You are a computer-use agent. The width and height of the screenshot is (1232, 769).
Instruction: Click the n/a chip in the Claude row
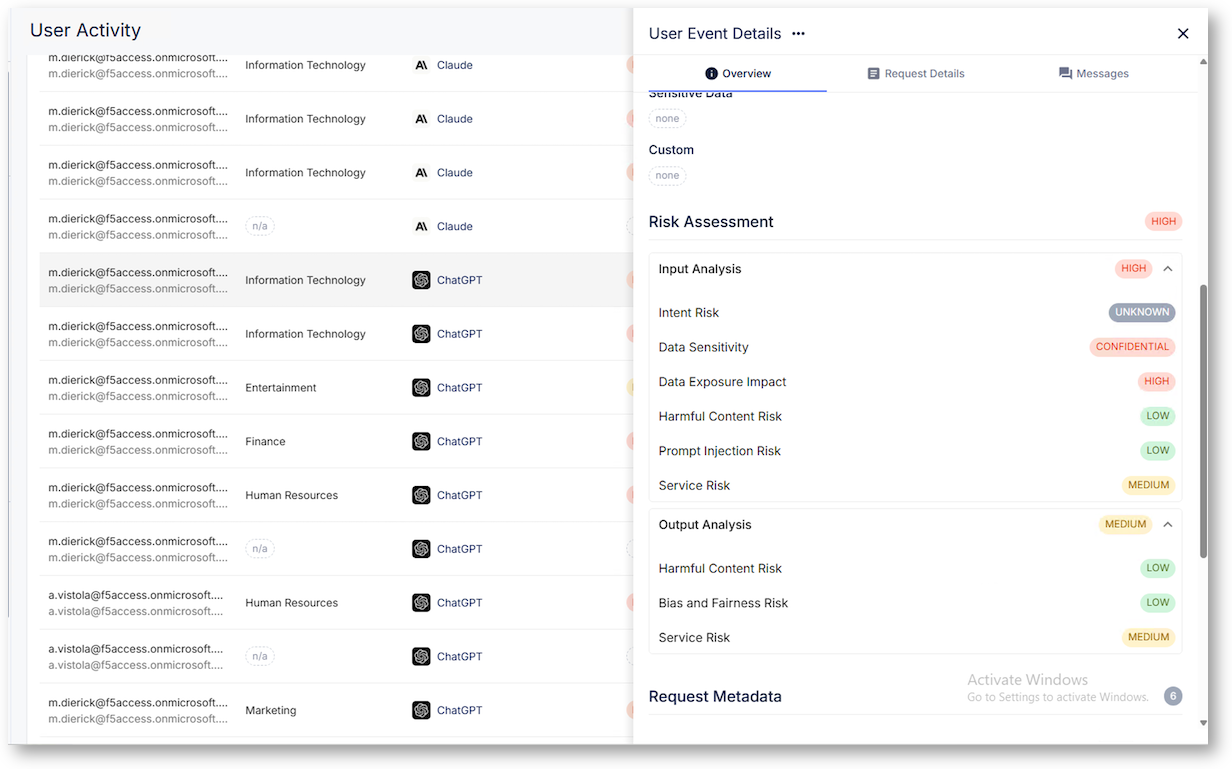260,227
